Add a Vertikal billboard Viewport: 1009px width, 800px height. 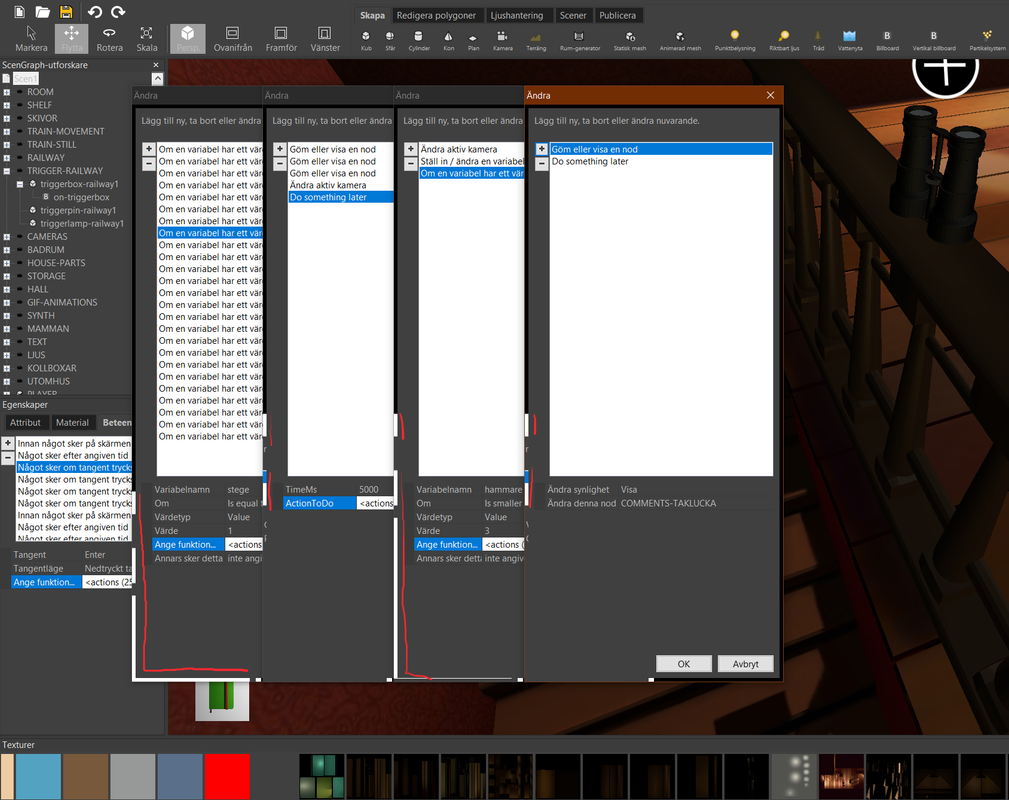[x=934, y=41]
